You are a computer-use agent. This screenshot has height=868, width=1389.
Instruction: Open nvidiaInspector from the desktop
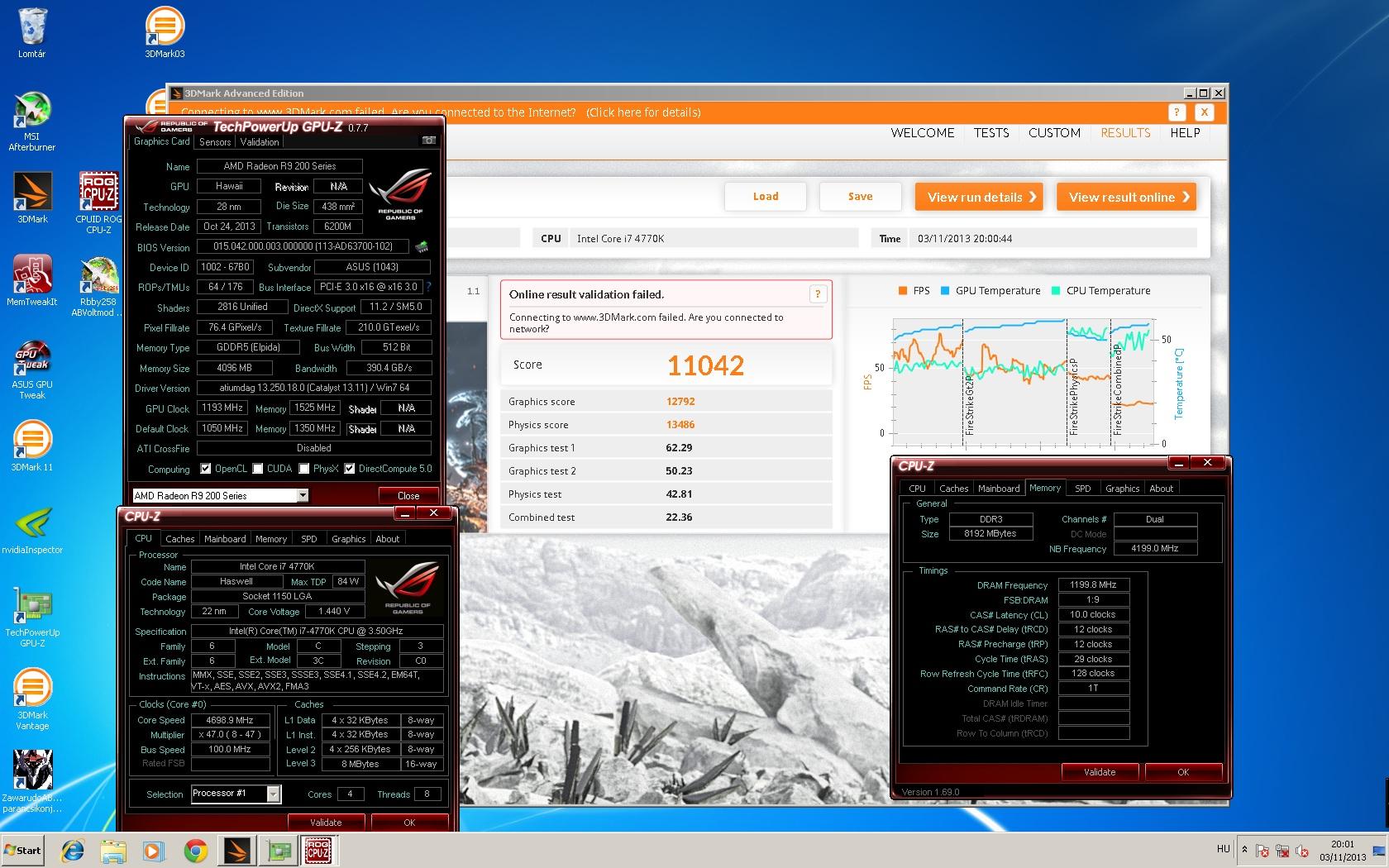tap(32, 529)
